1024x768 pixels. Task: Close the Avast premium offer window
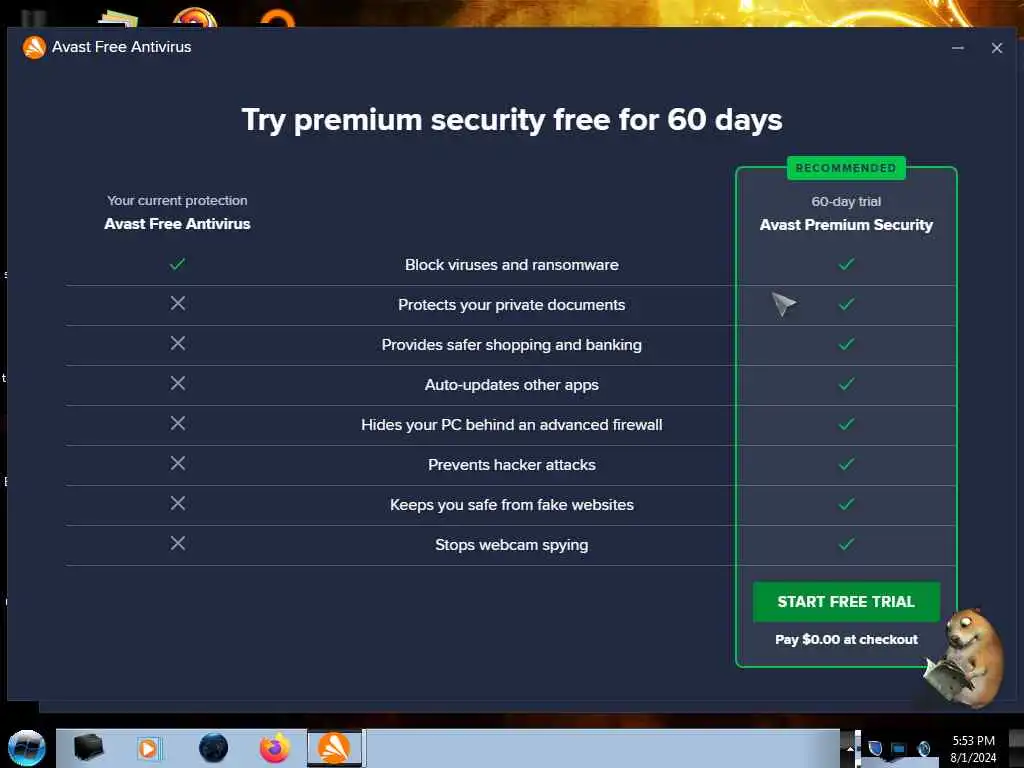(996, 48)
